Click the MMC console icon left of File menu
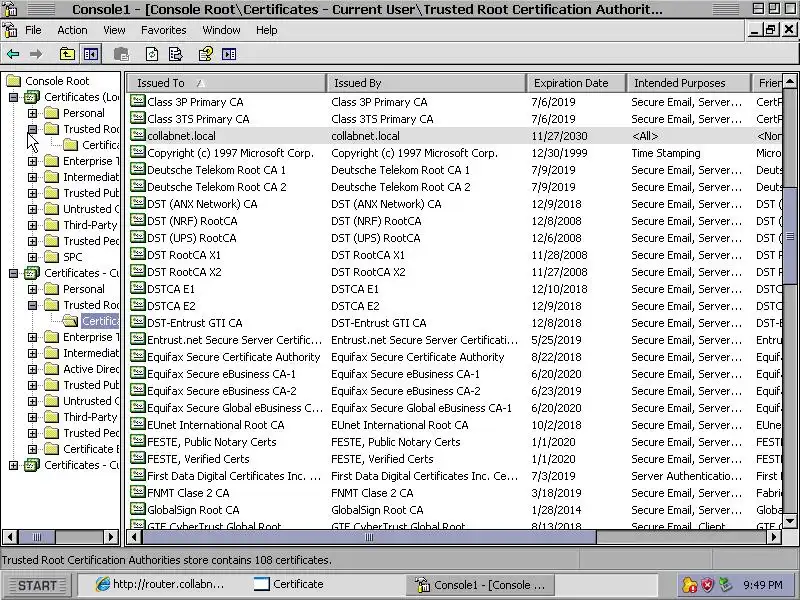The height and width of the screenshot is (600, 800). click(10, 30)
